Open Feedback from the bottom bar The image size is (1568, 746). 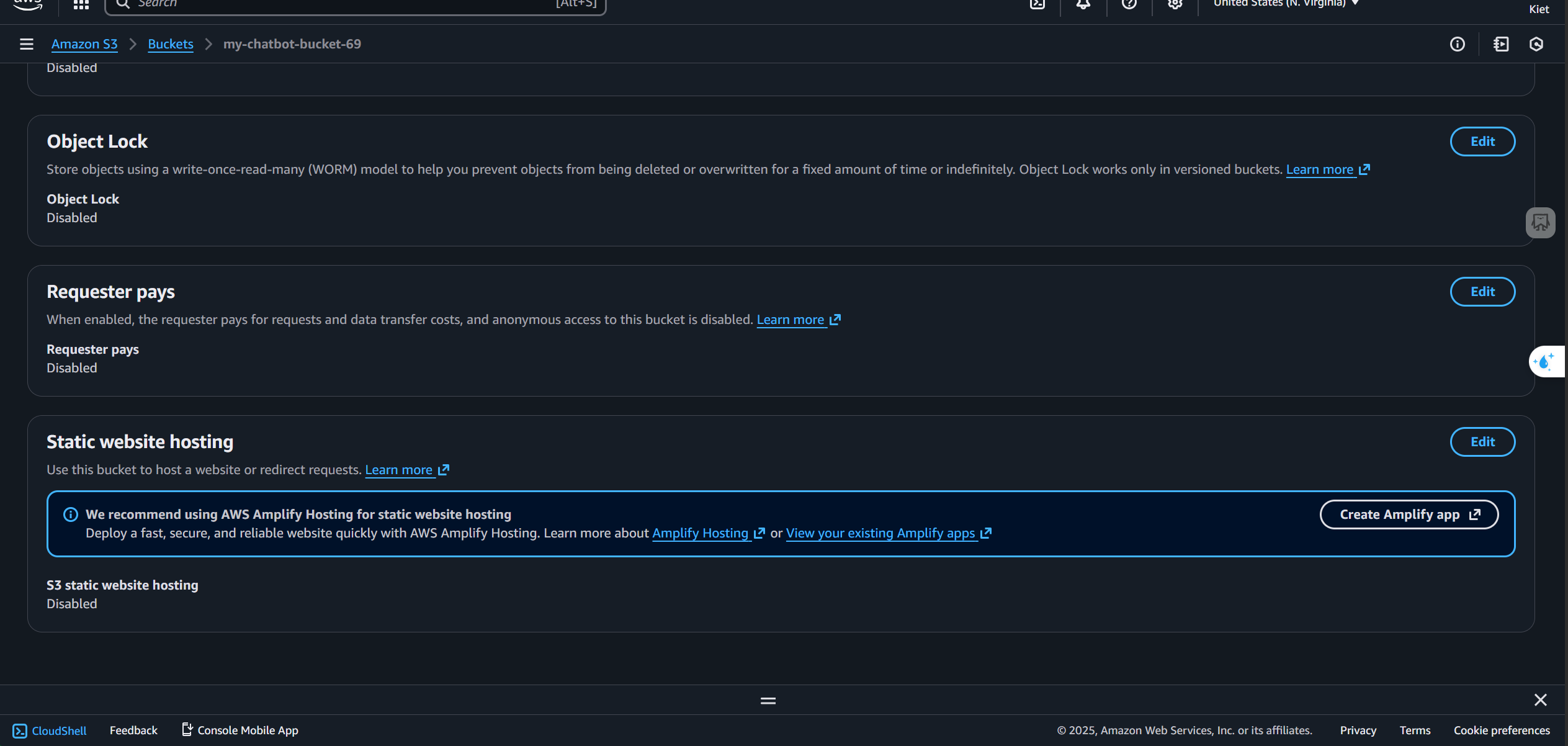coord(133,730)
